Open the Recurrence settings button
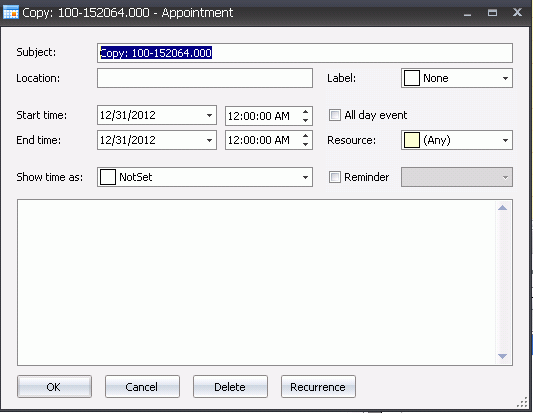The width and height of the screenshot is (533, 413). (318, 386)
